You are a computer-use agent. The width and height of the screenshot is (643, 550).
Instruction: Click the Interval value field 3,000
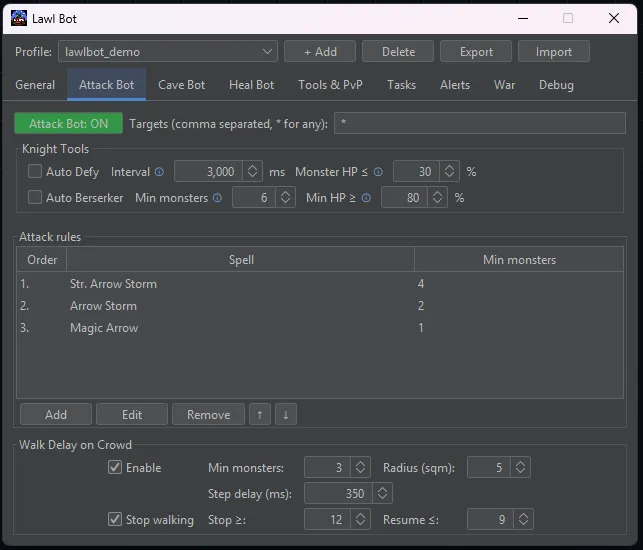(x=208, y=171)
